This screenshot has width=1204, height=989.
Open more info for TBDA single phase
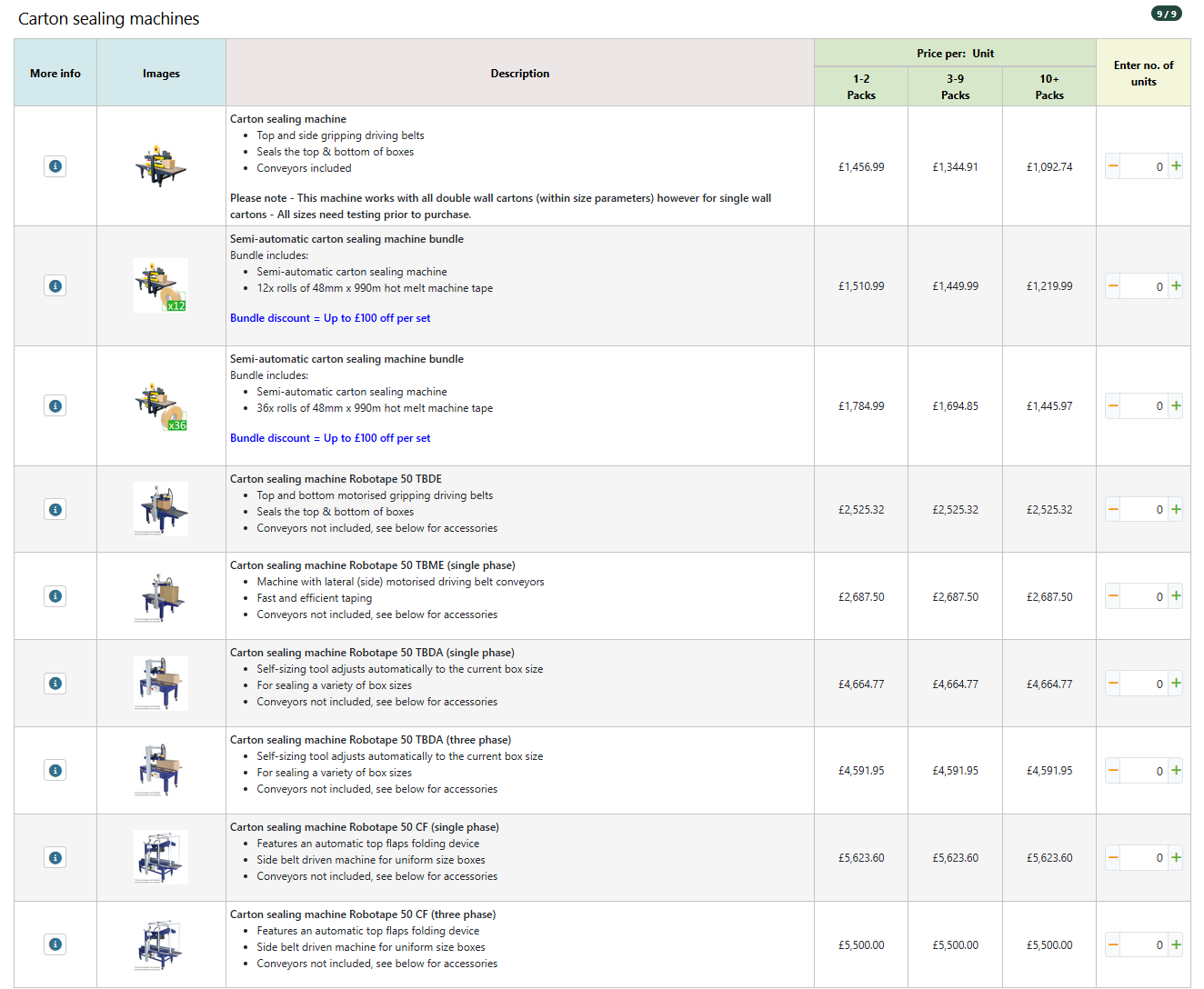click(55, 684)
